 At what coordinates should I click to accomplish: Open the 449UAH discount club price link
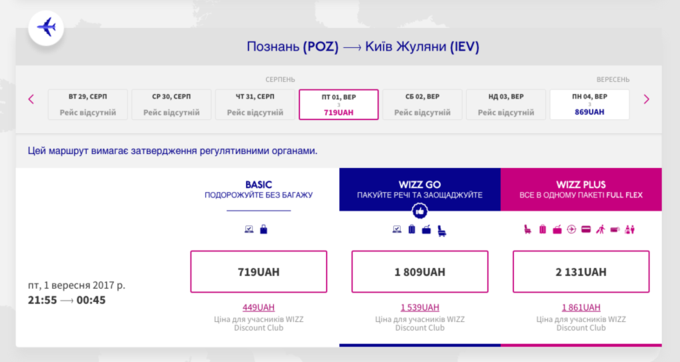pyautogui.click(x=258, y=307)
